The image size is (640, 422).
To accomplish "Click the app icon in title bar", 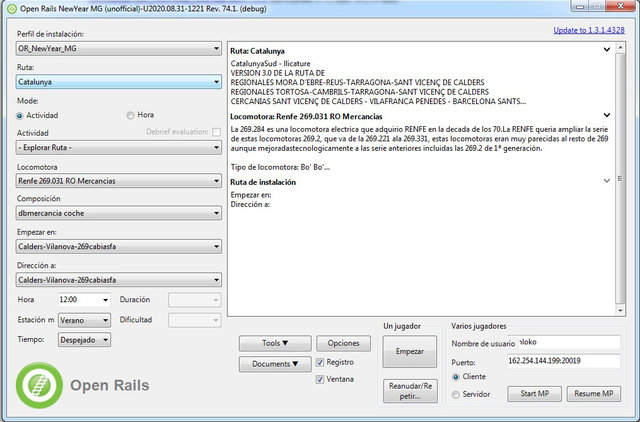I will tap(10, 8).
